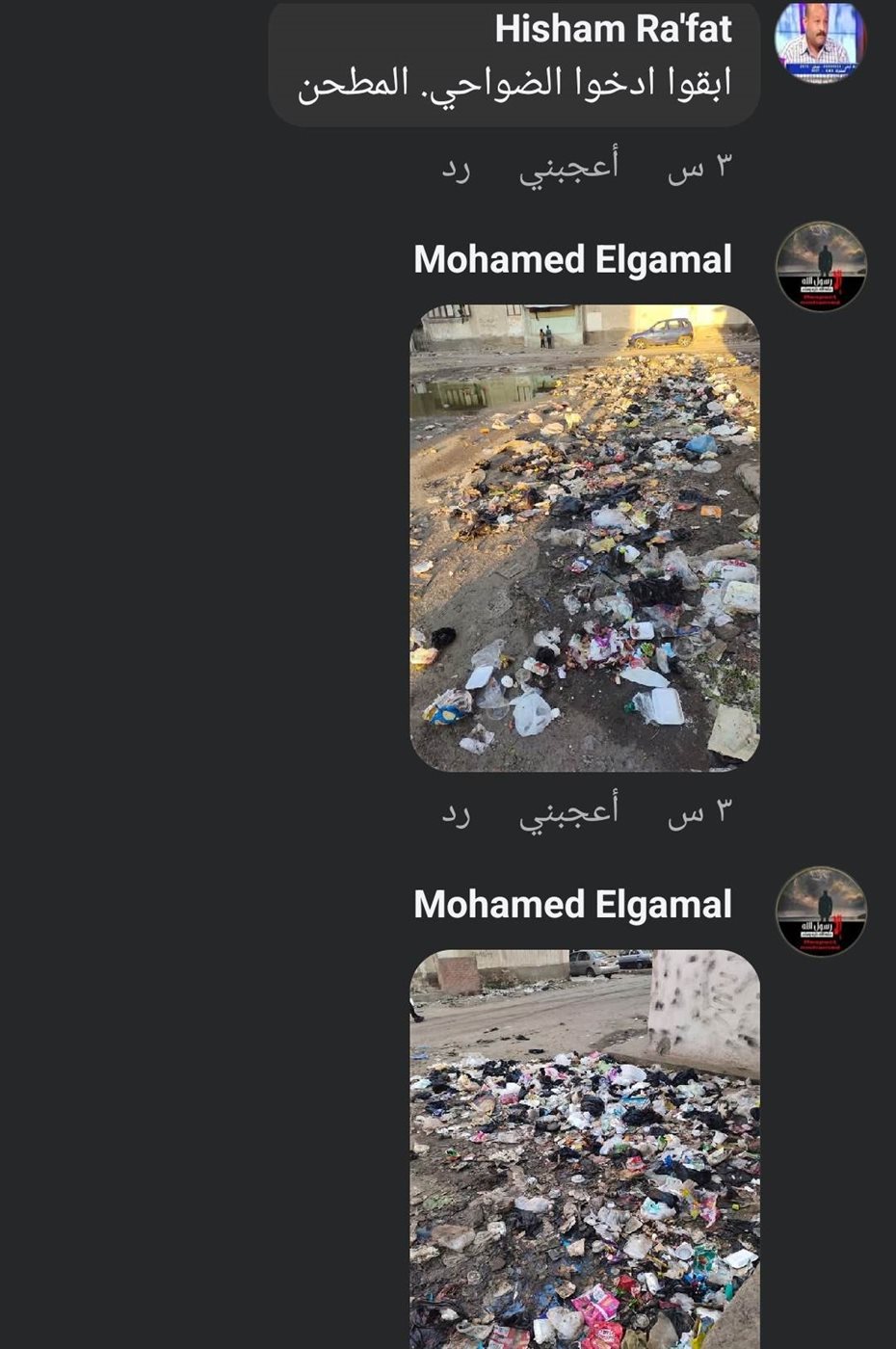The width and height of the screenshot is (896, 1349).
Task: Open the street garbage photo with blue car
Action: [x=585, y=538]
